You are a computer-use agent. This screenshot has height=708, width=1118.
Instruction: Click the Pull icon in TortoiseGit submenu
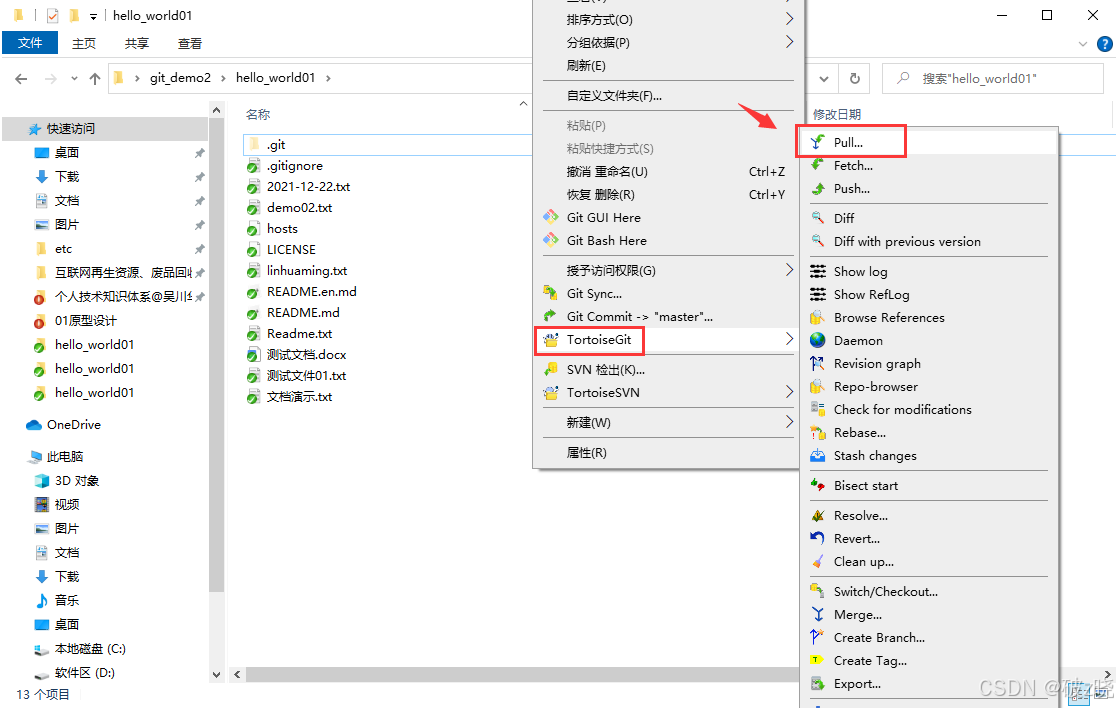coord(818,142)
